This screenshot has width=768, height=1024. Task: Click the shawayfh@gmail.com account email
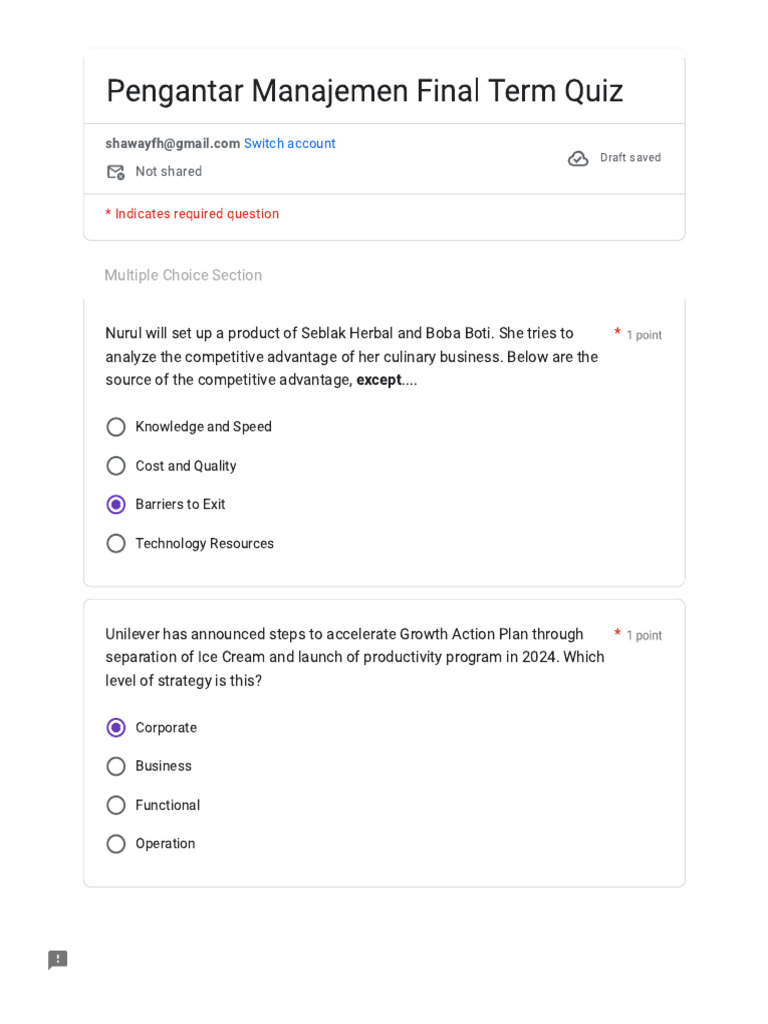pos(172,144)
